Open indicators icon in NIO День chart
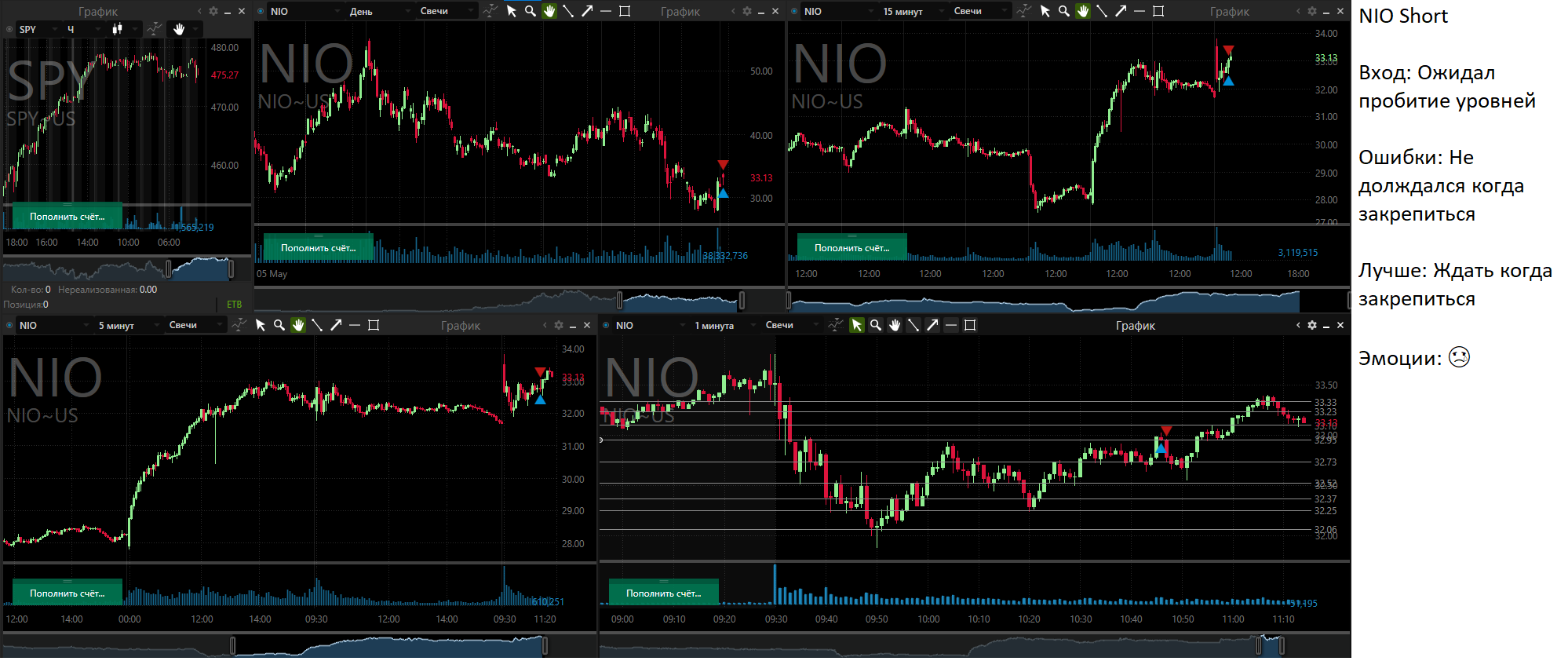Screen dimensions: 1568x661 (x=490, y=11)
